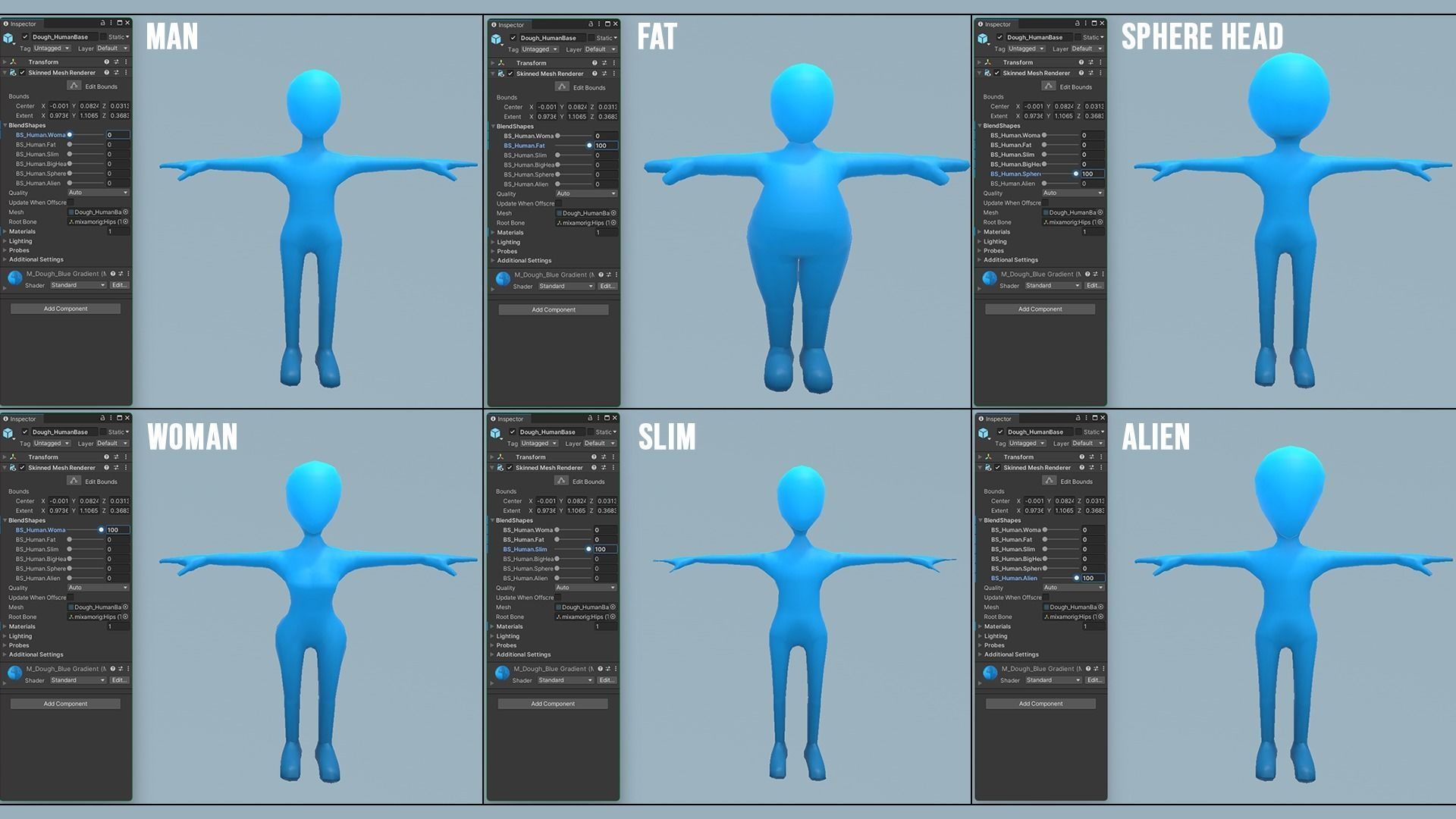Click shader Edit button in WOMAN panel
Image resolution: width=1456 pixels, height=819 pixels.
[120, 680]
